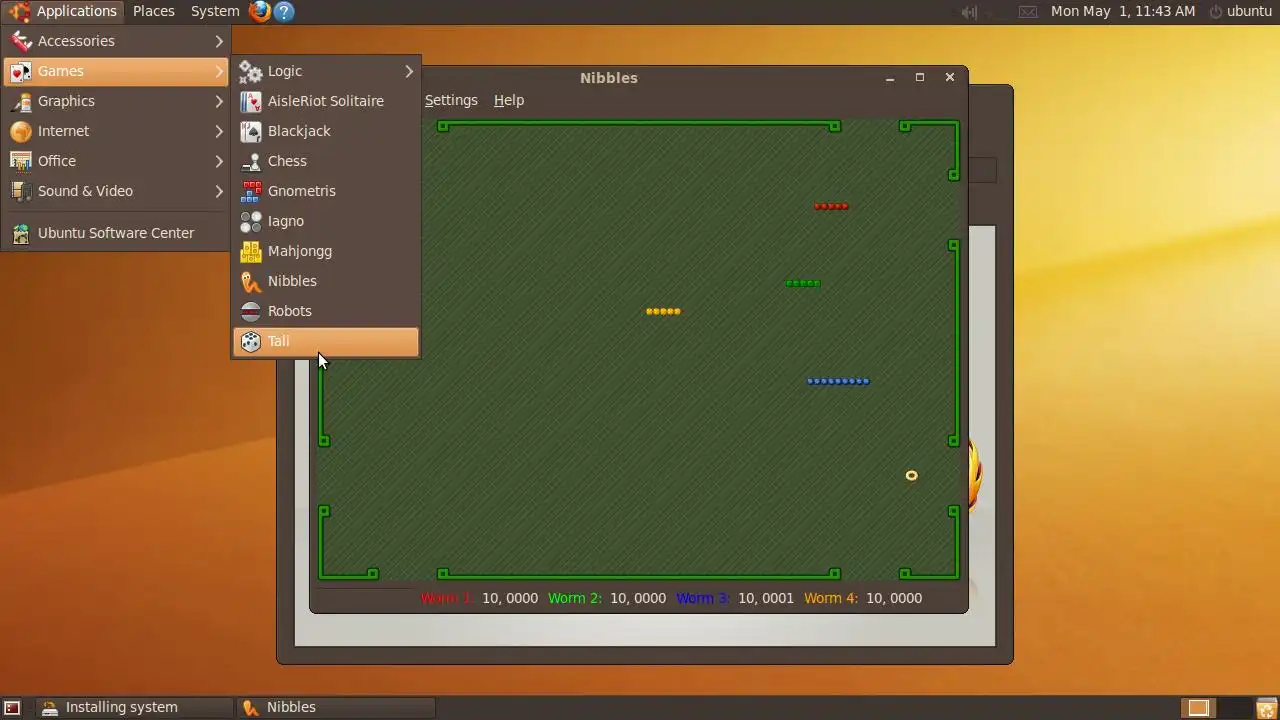Click the AisleRiot Solitaire card icon
Viewport: 1280px width, 720px height.
coord(251,101)
